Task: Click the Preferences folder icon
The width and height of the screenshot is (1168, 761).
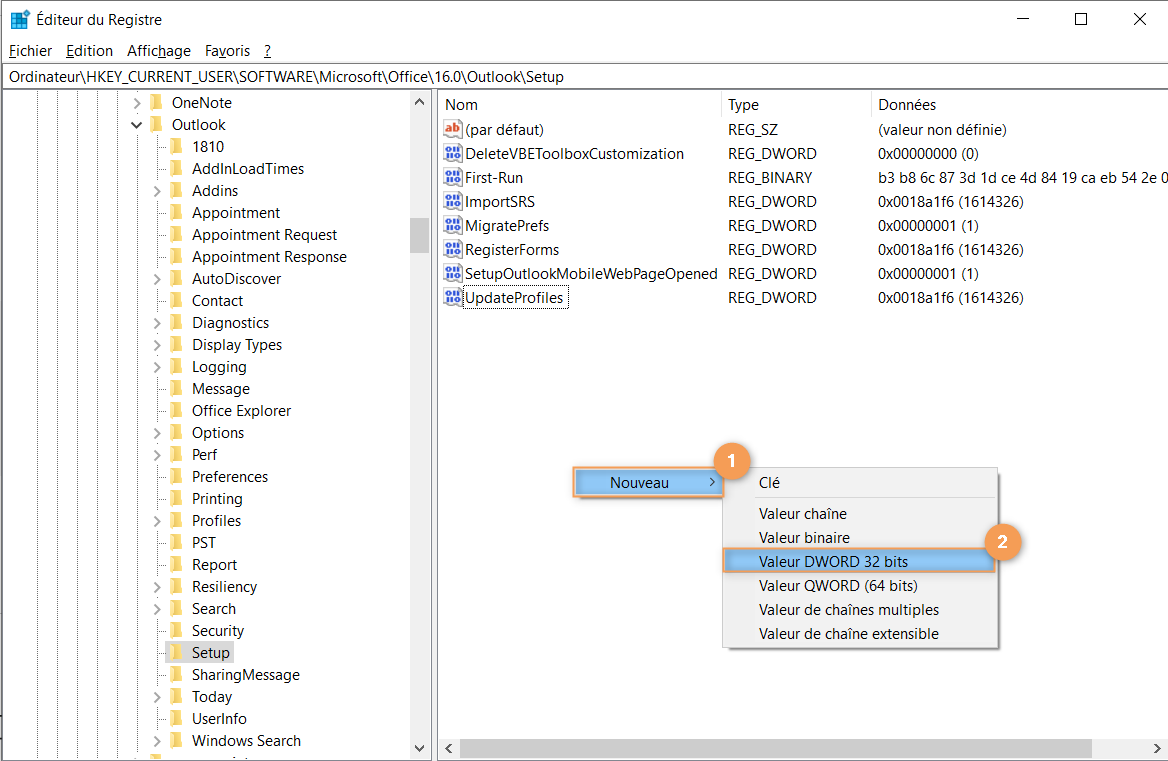Action: tap(177, 476)
